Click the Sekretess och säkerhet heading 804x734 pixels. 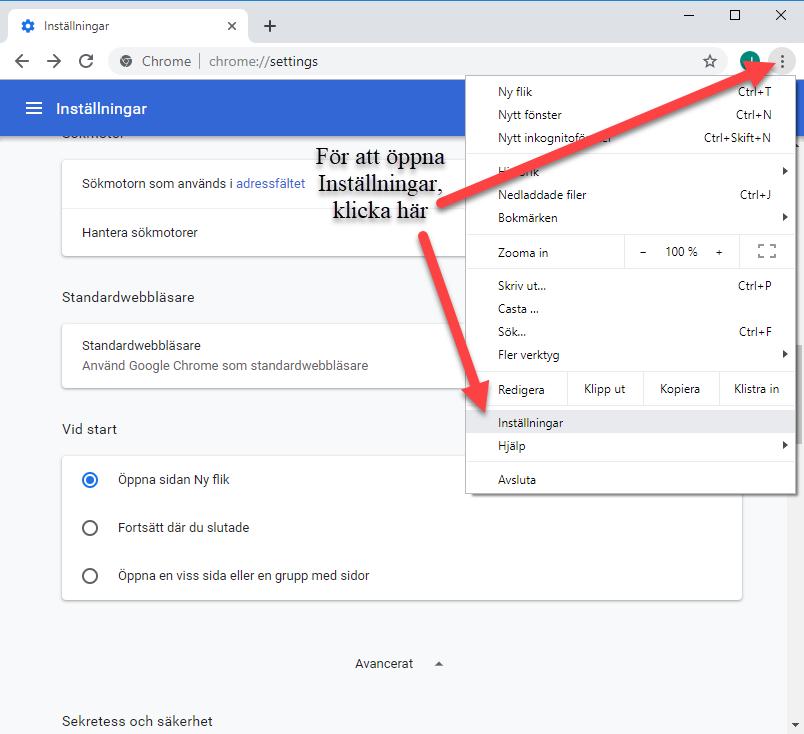coord(137,721)
